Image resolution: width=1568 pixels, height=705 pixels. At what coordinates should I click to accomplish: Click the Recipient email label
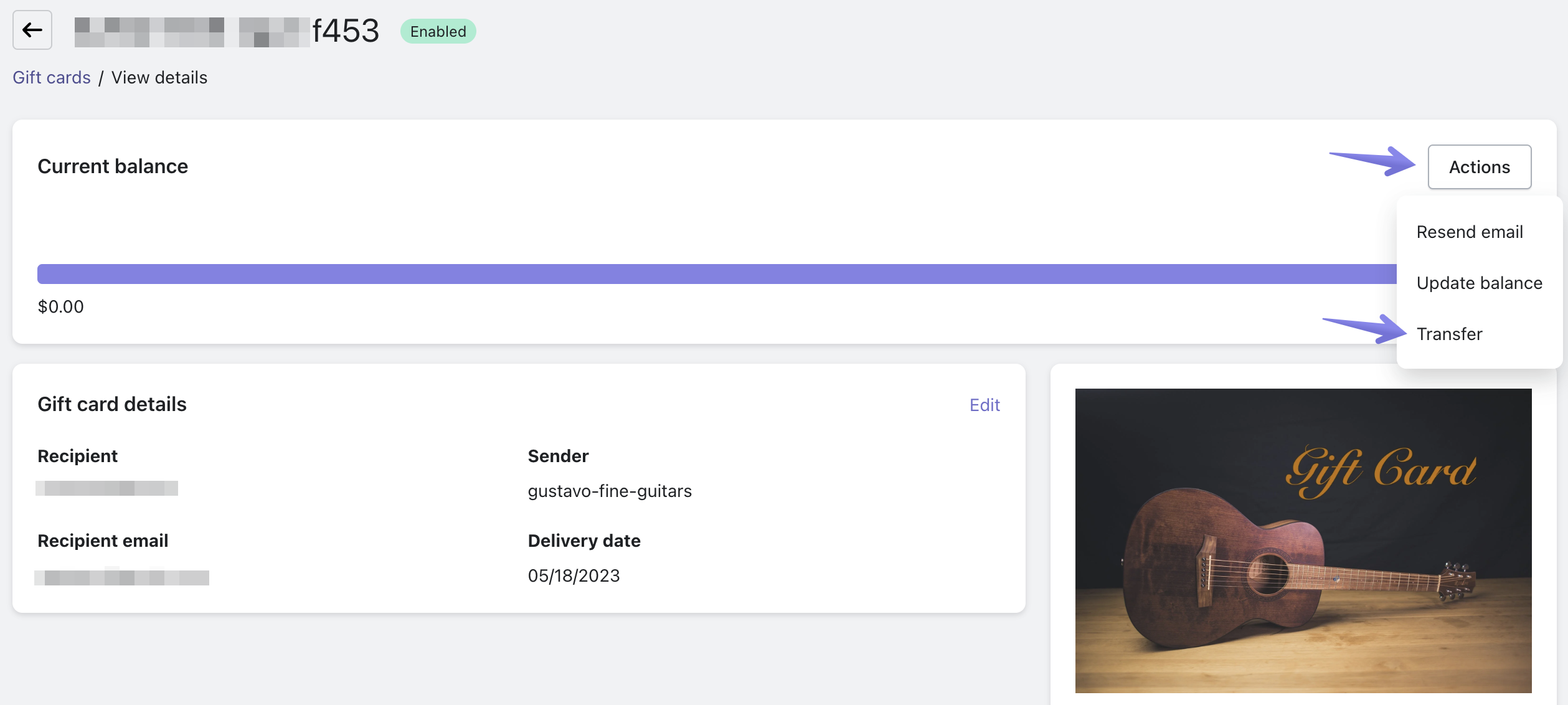pyautogui.click(x=103, y=541)
